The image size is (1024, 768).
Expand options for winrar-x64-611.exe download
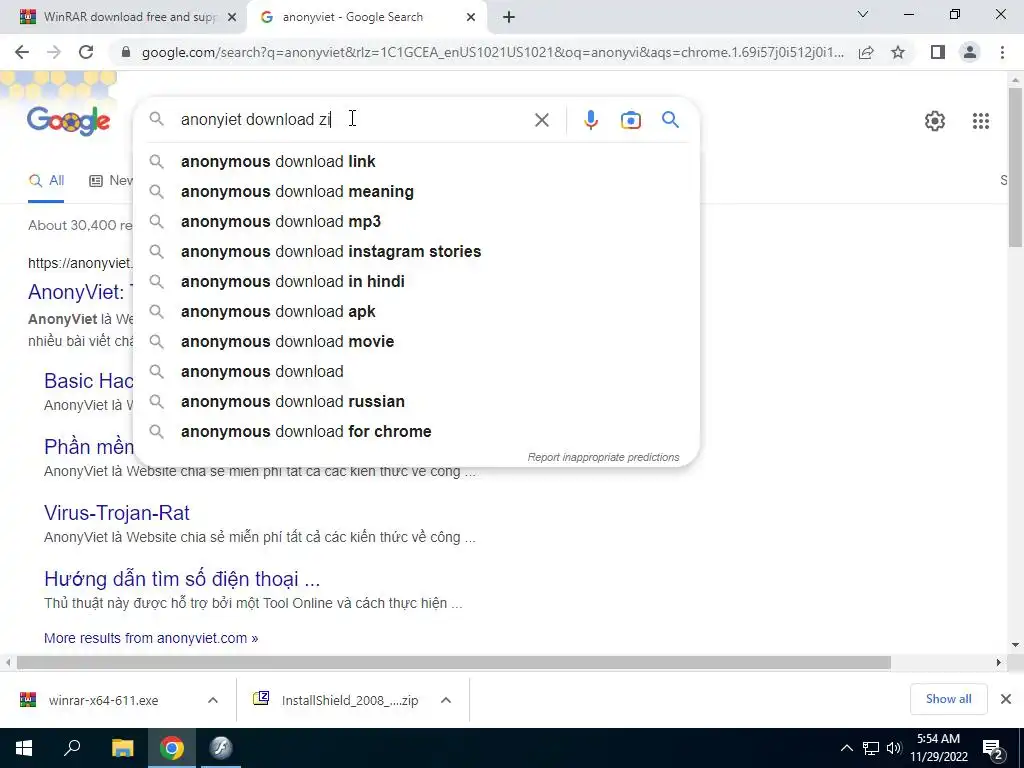pos(212,700)
